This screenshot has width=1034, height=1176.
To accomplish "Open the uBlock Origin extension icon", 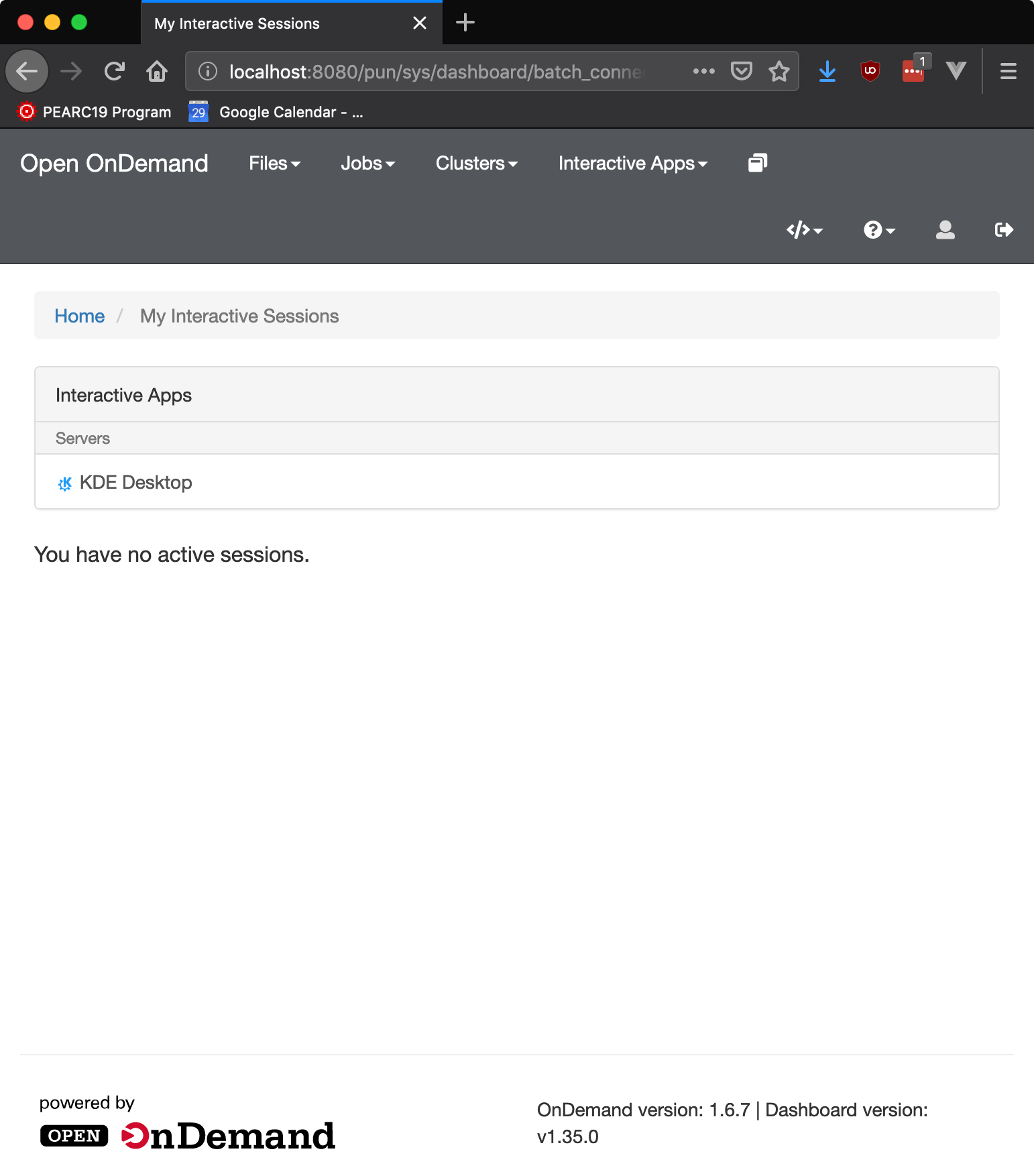I will 870,71.
